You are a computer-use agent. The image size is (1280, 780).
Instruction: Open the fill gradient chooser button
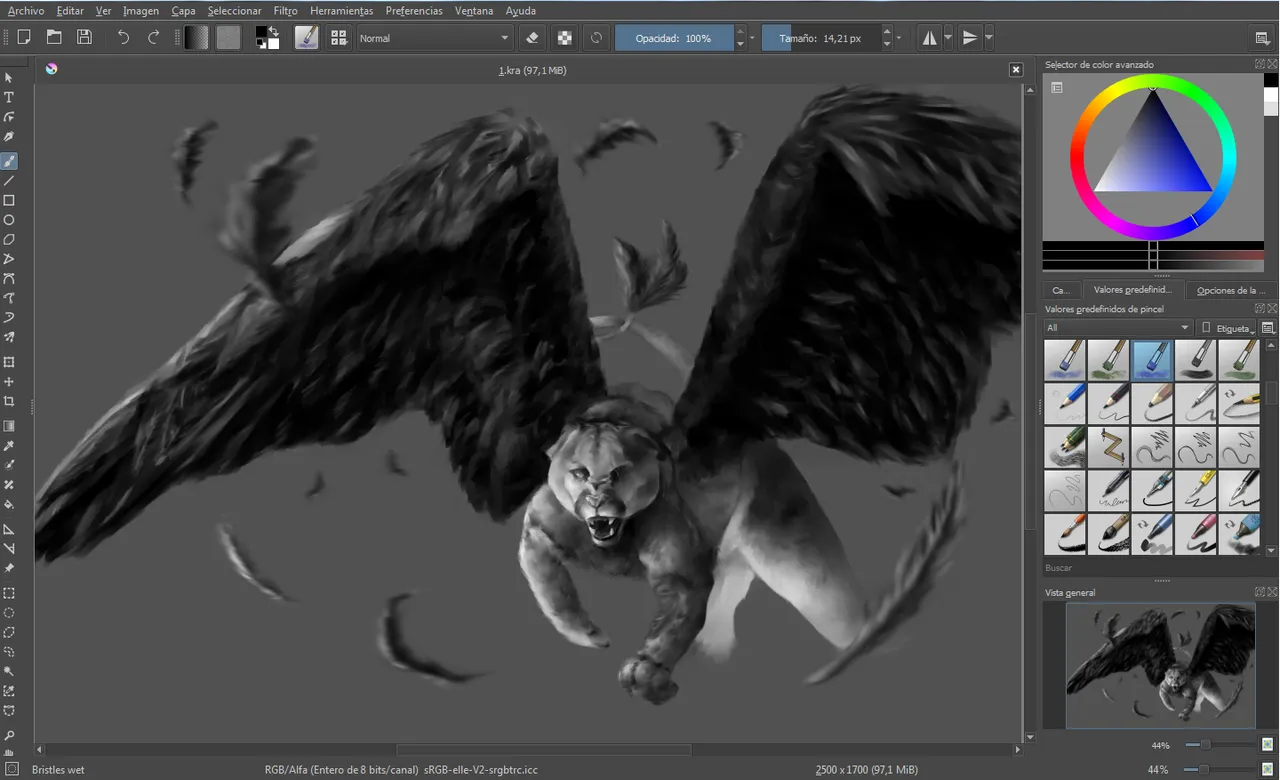click(197, 38)
